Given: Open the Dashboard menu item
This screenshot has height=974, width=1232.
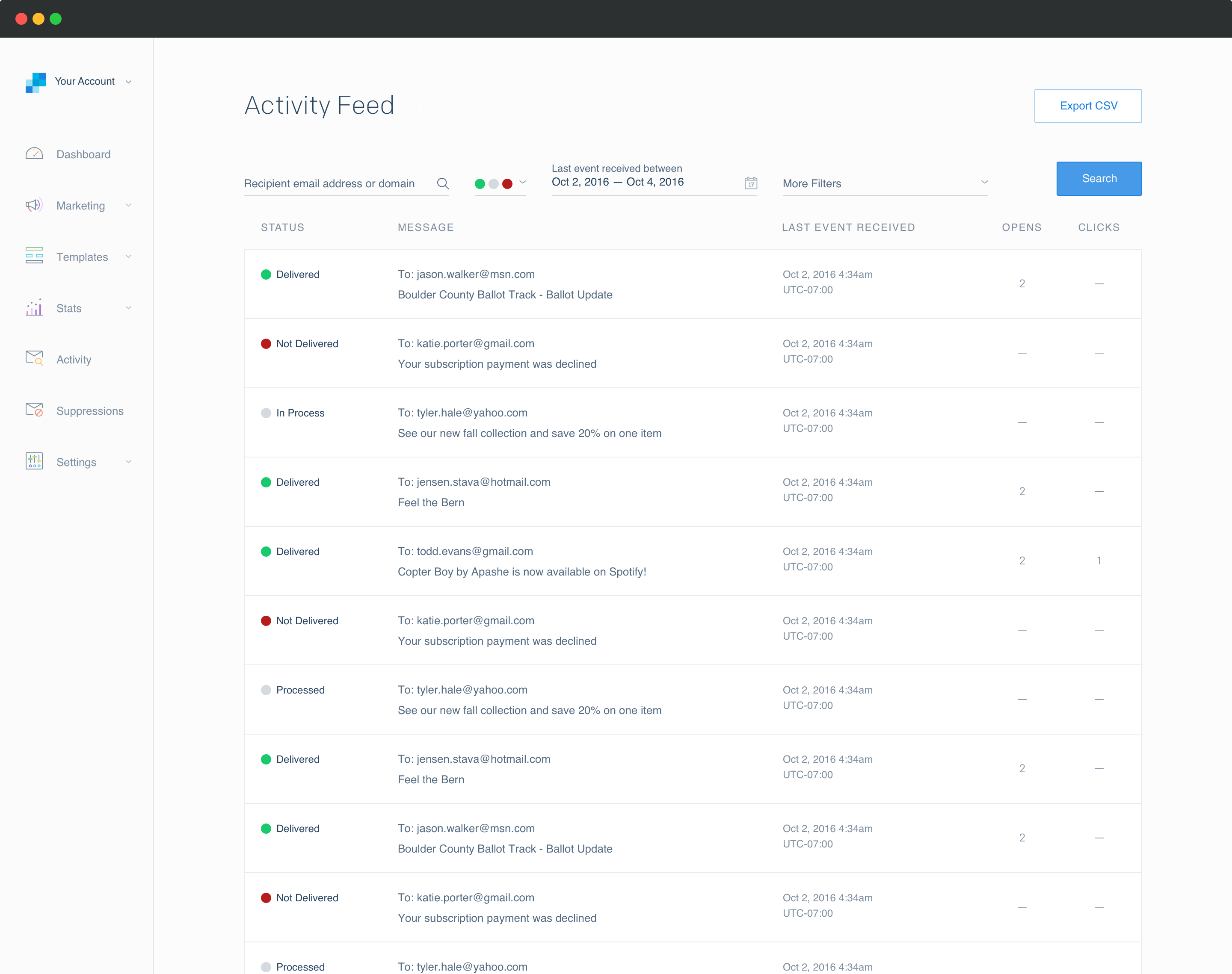Looking at the screenshot, I should click(x=83, y=154).
